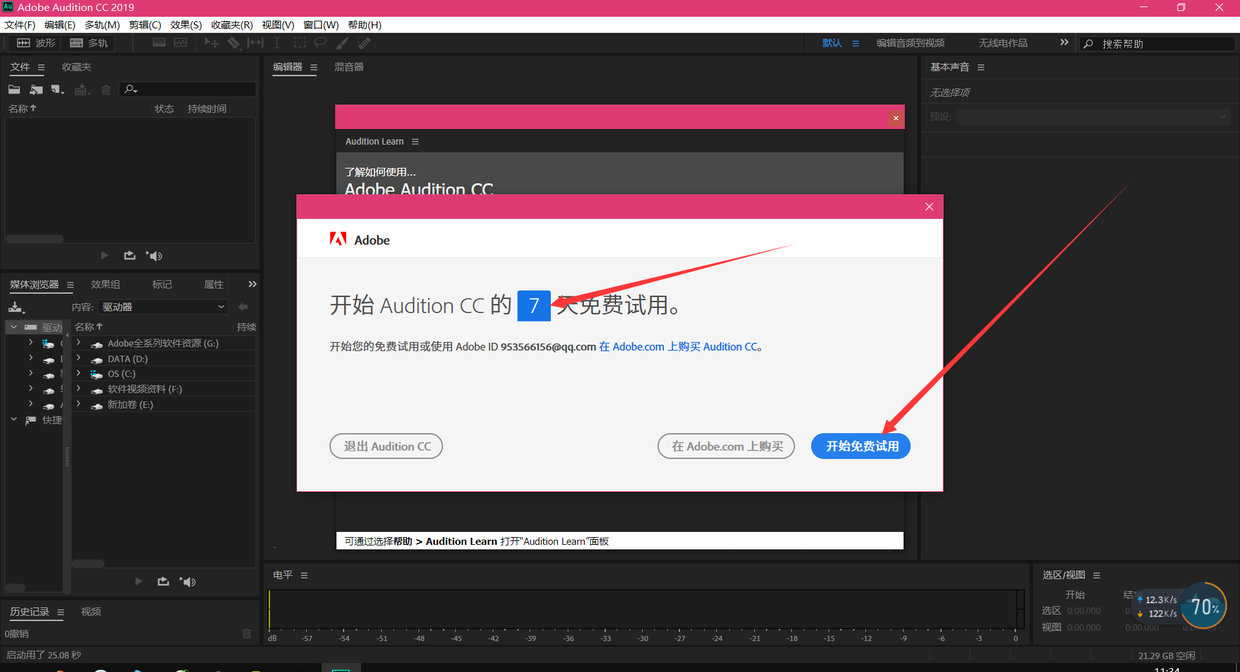Open the Edit (编辑) menu
The image size is (1240, 672).
tap(60, 24)
